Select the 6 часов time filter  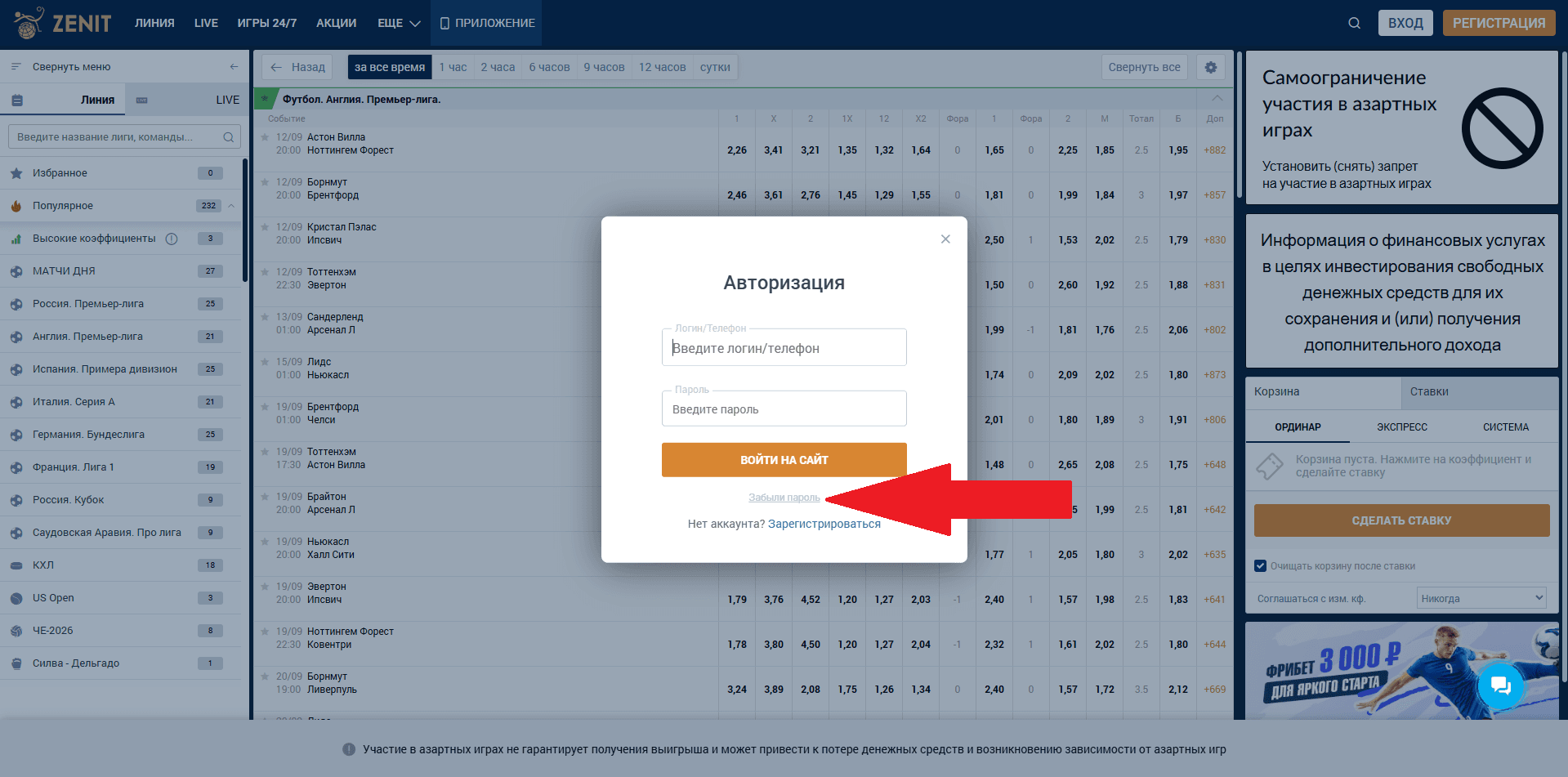click(x=549, y=67)
